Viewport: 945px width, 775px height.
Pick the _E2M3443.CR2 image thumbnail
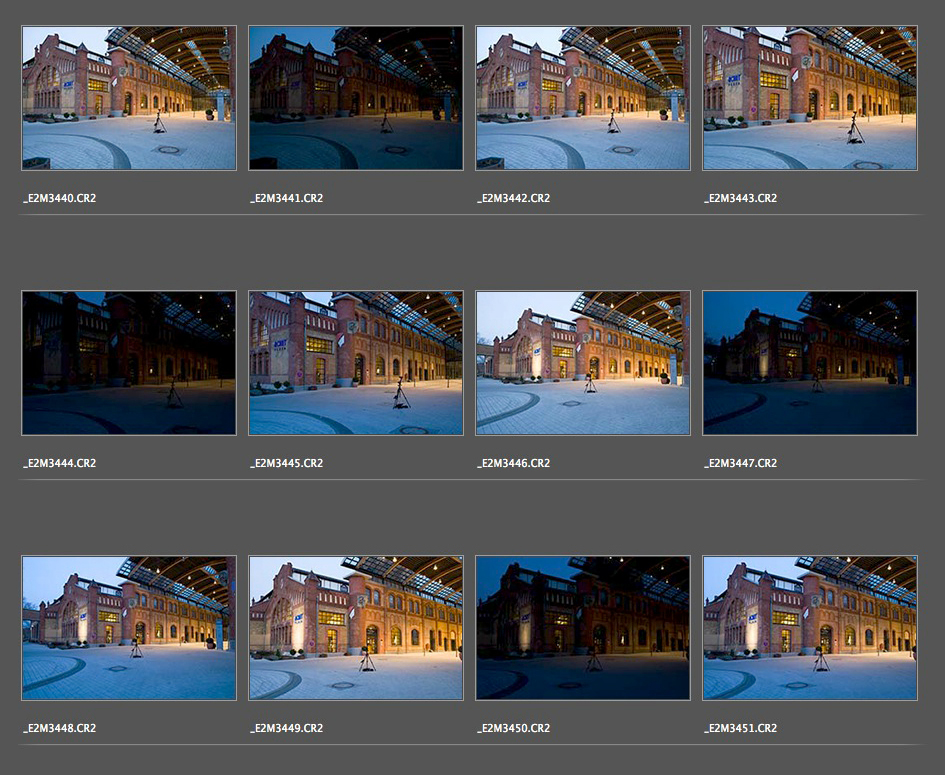click(810, 98)
